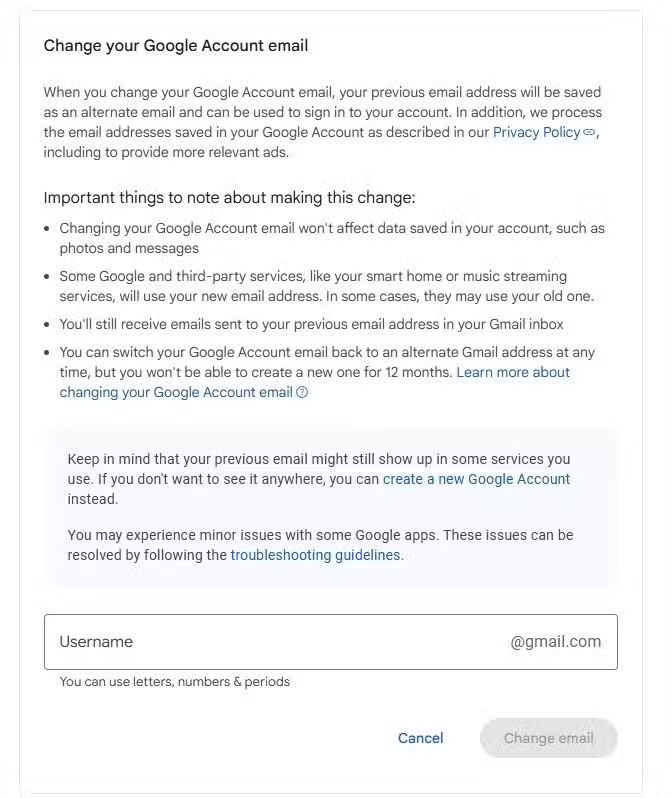Screen dimensions: 672x798
Task: Click the 'Keep in mind' notice paragraph
Action: point(318,469)
